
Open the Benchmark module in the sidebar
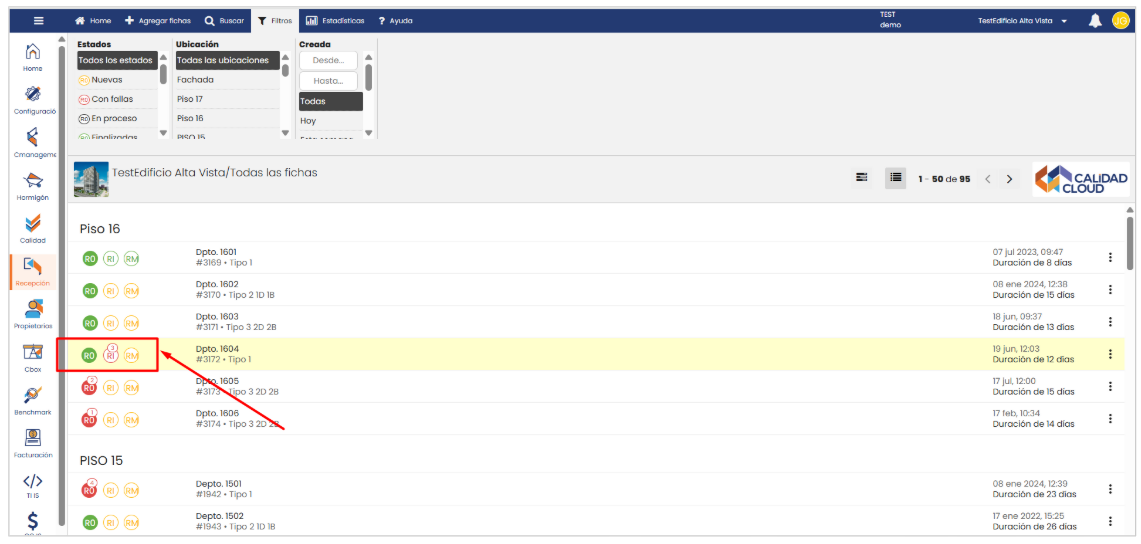pos(33,399)
